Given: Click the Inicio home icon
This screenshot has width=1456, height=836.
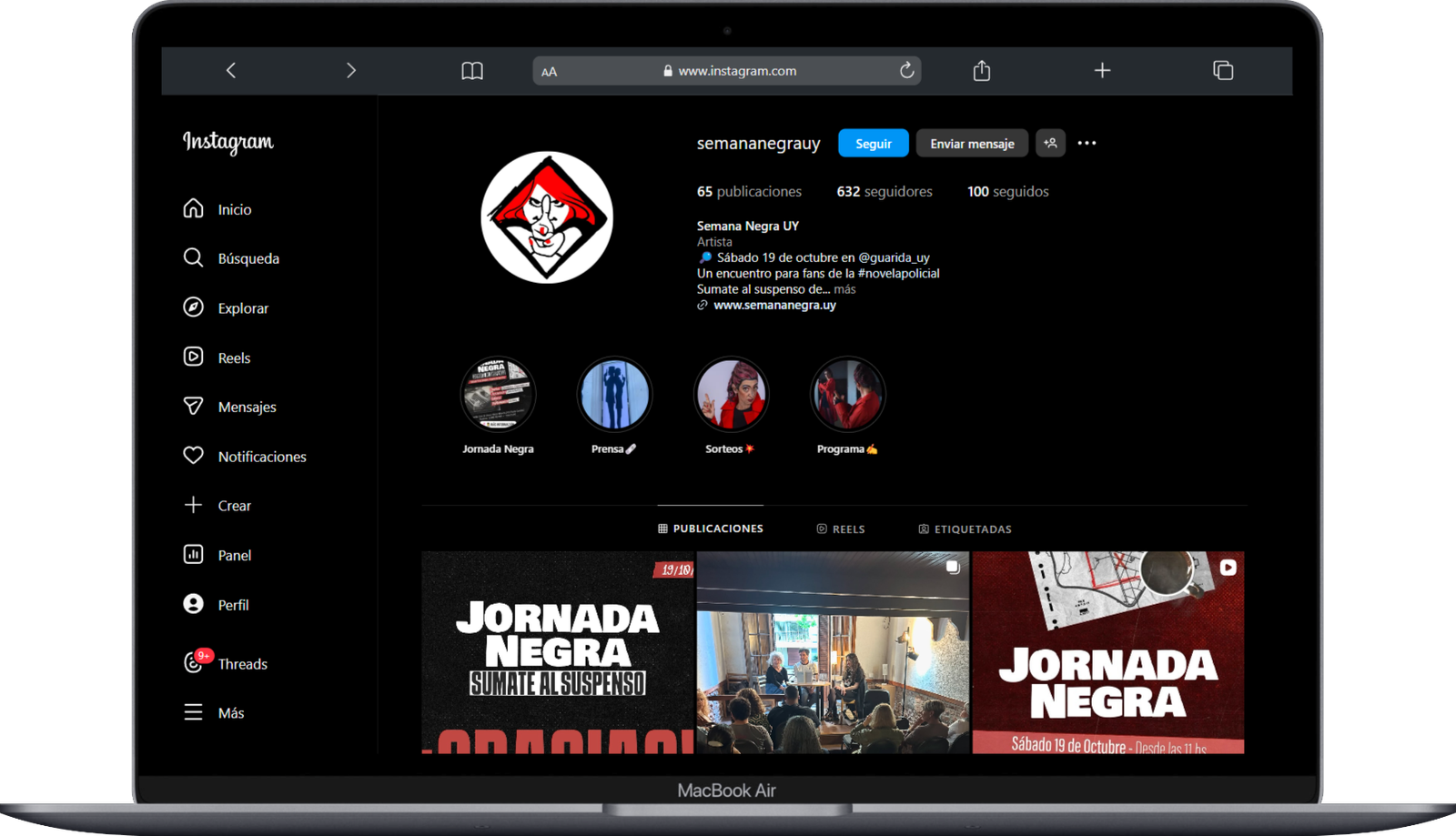Looking at the screenshot, I should (193, 208).
